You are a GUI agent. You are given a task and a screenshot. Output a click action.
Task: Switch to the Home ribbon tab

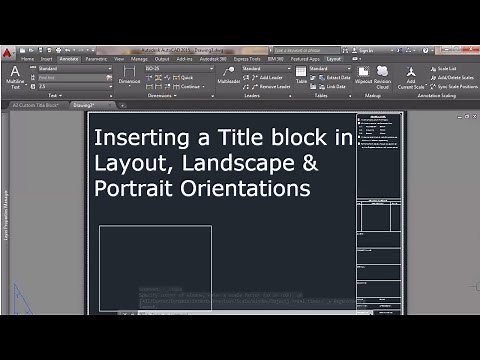pyautogui.click(x=27, y=59)
